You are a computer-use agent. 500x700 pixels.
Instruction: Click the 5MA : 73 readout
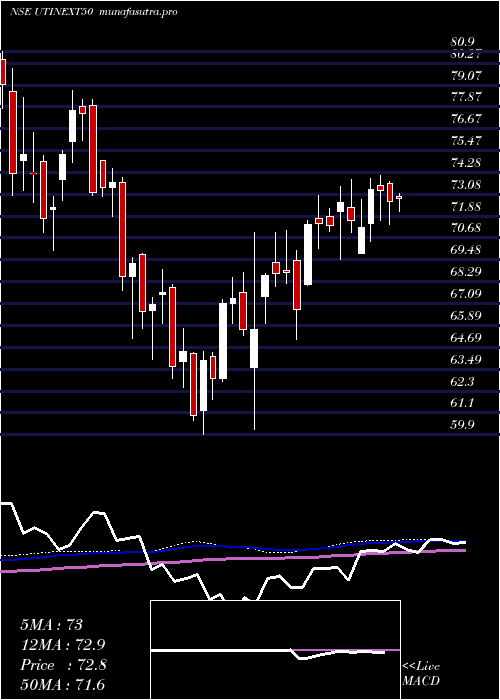pos(52,625)
